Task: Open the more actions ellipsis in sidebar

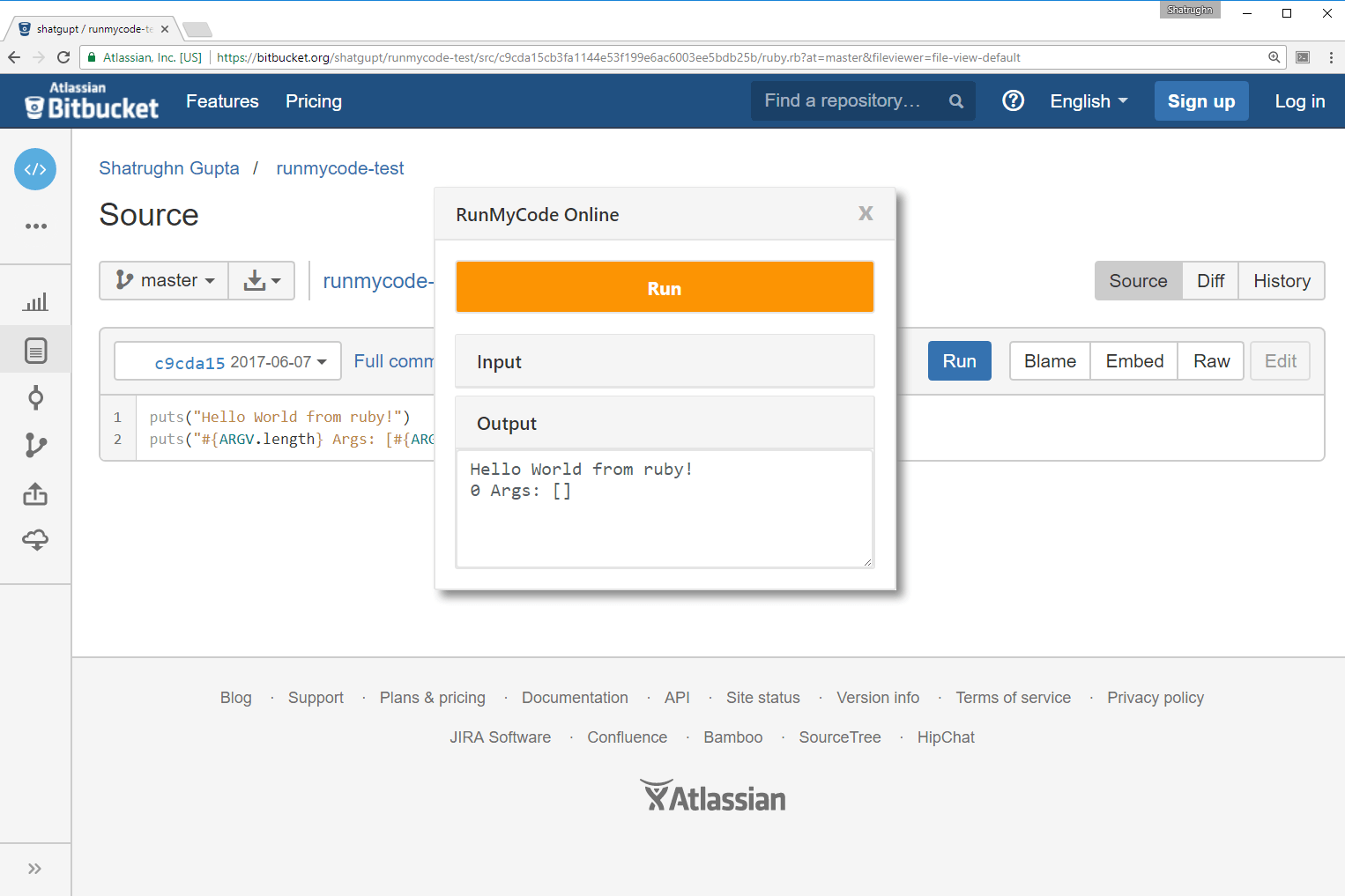Action: [36, 226]
